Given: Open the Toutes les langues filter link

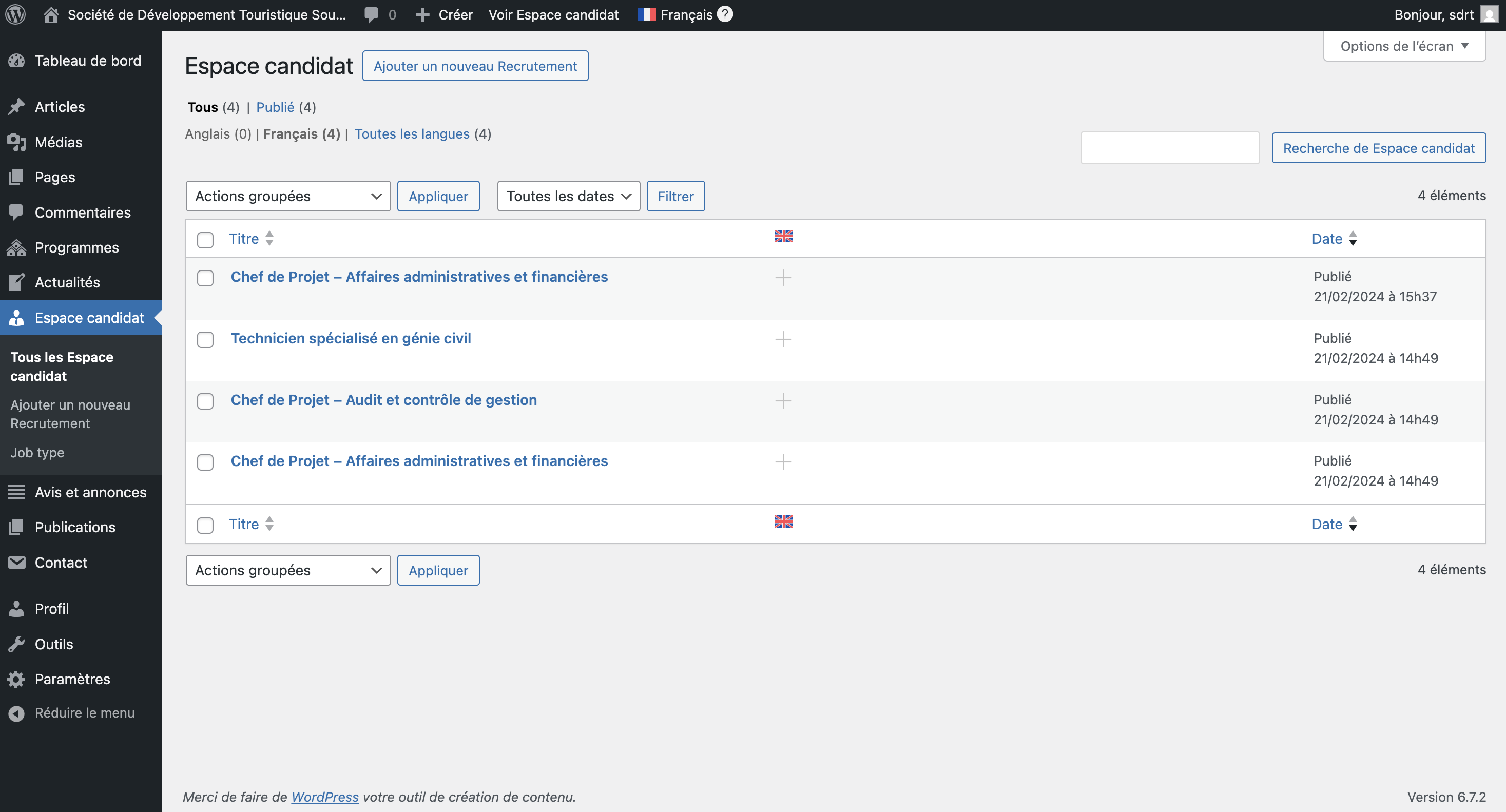Looking at the screenshot, I should [x=412, y=134].
